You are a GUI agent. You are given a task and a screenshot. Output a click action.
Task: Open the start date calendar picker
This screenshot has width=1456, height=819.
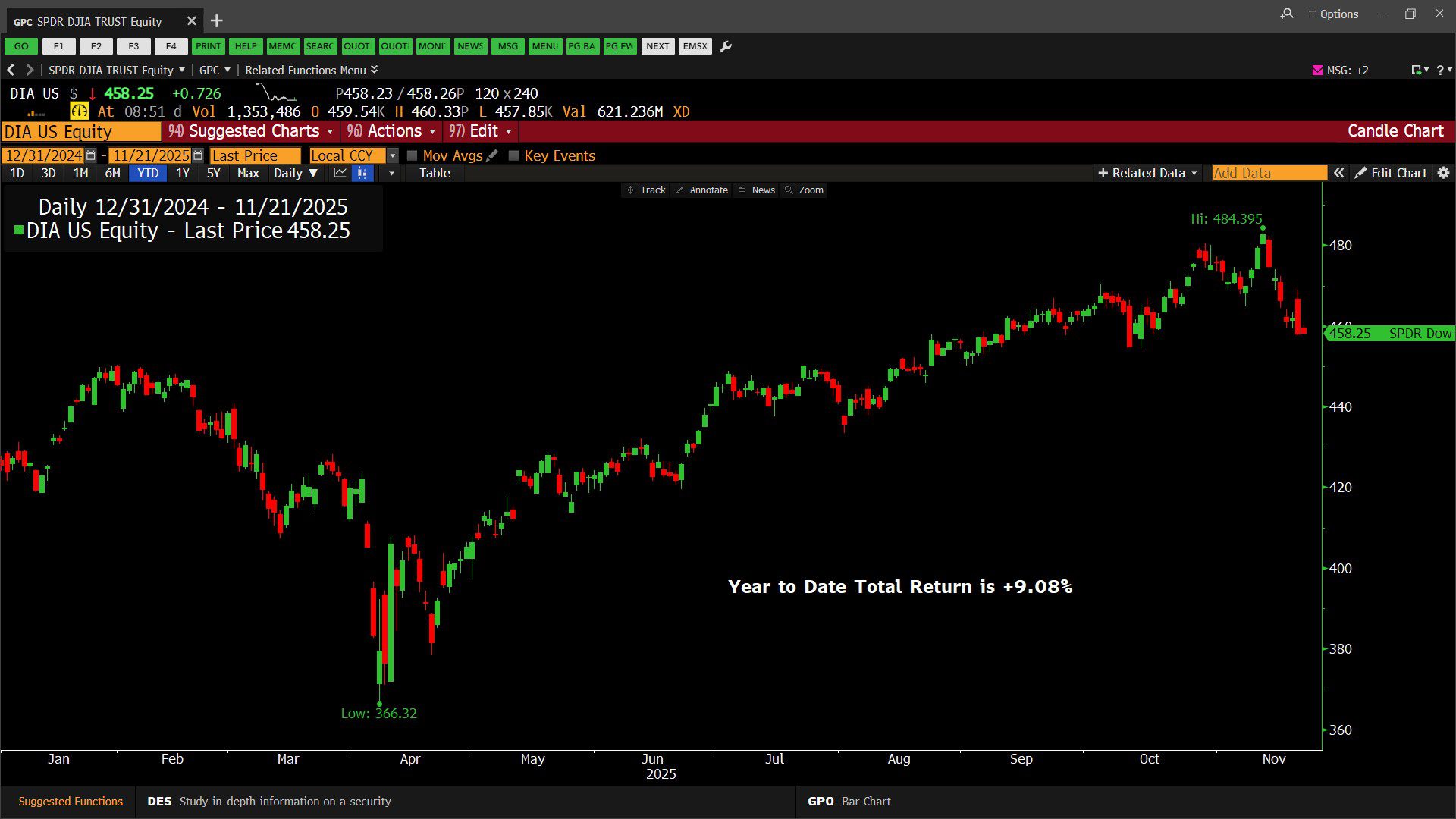pos(91,155)
